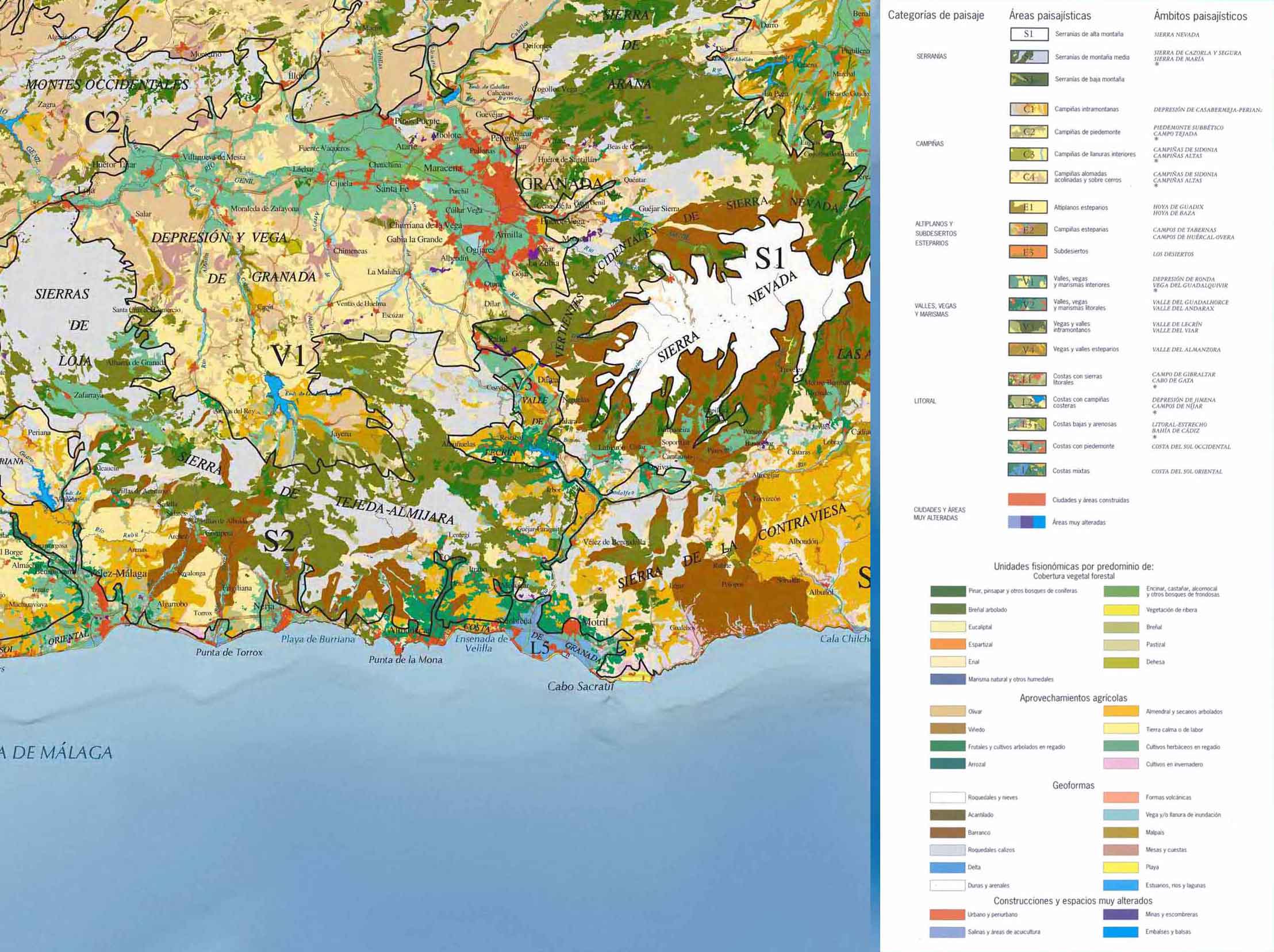
Task: Select the Áreas muy alteradas blue-purple swatch
Action: pos(1026,523)
